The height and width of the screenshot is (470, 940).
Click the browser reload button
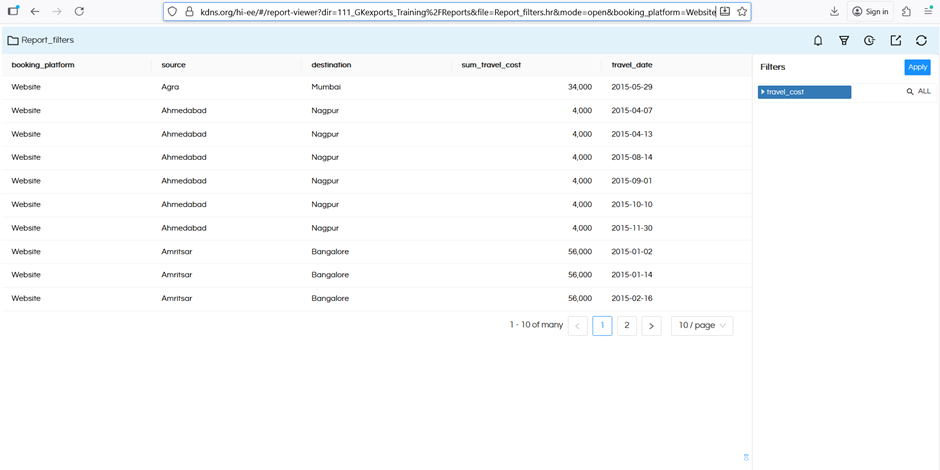click(79, 11)
